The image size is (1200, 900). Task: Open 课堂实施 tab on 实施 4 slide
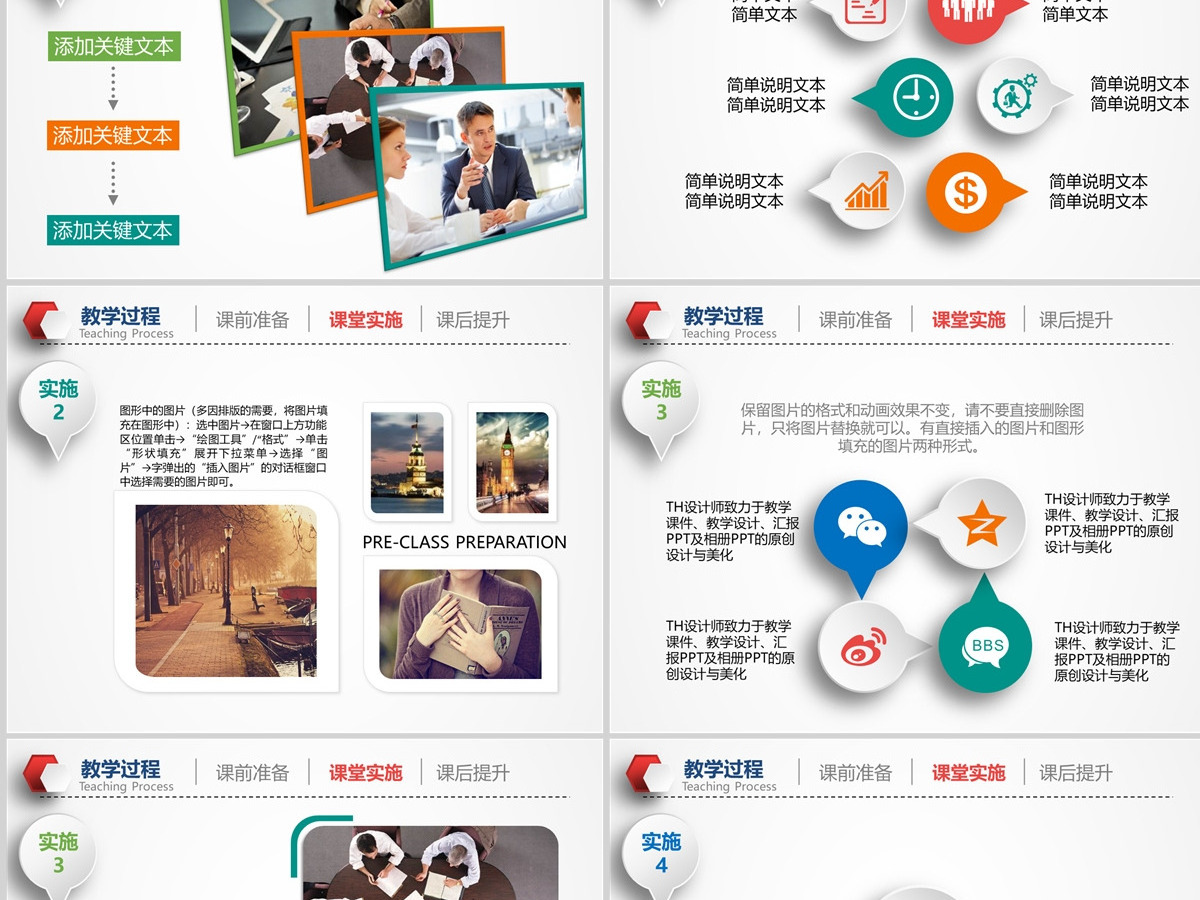point(969,773)
